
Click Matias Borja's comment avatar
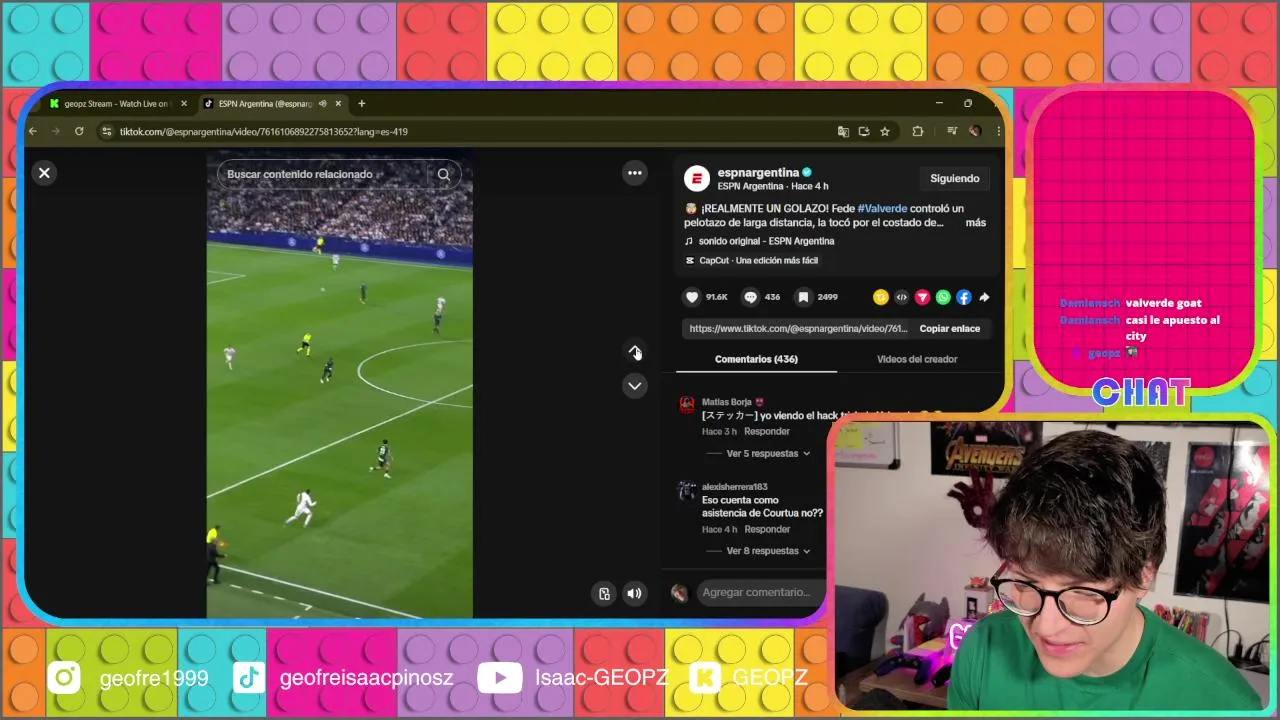(x=687, y=405)
